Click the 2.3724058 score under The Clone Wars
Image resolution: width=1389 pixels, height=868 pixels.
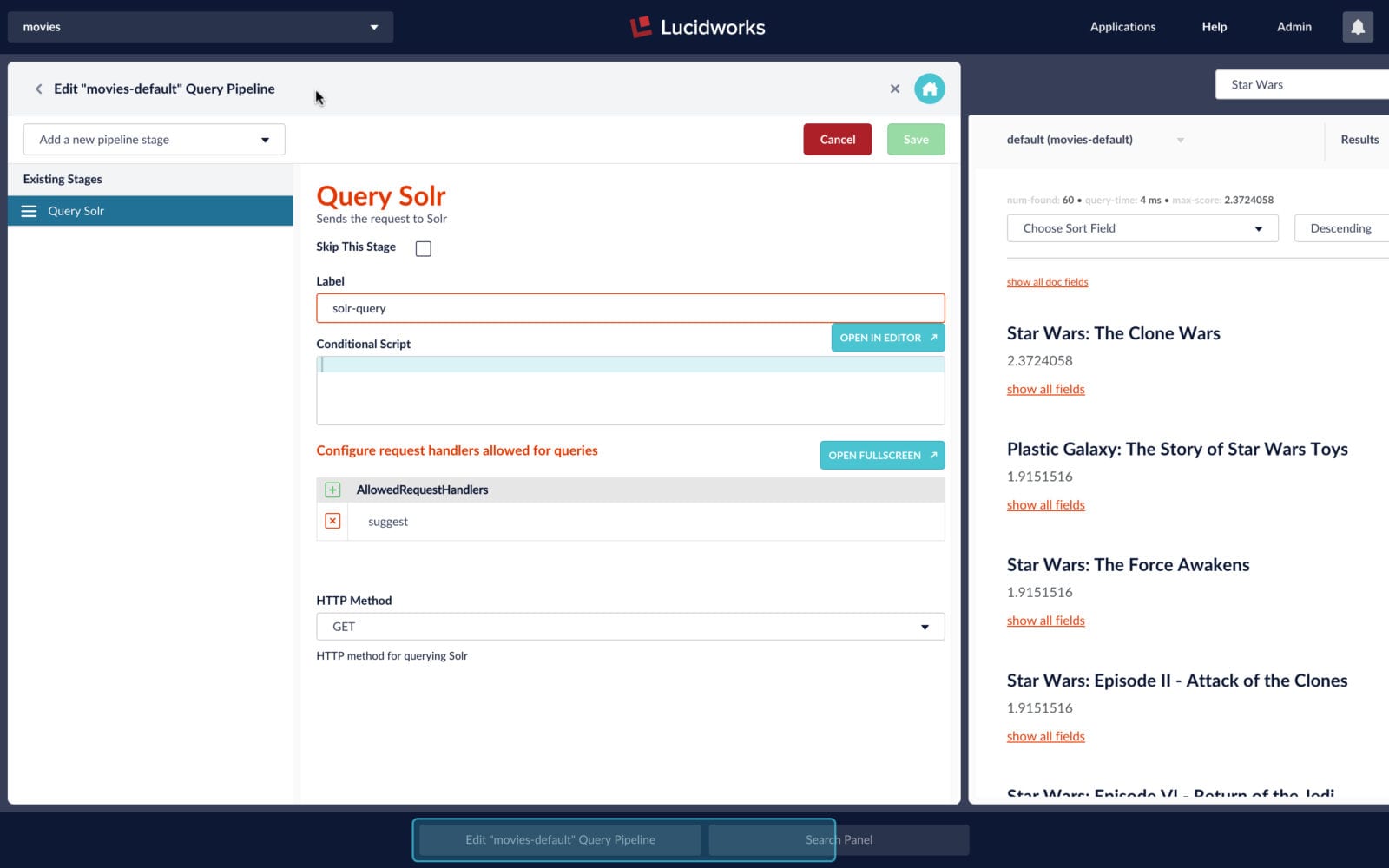1040,360
